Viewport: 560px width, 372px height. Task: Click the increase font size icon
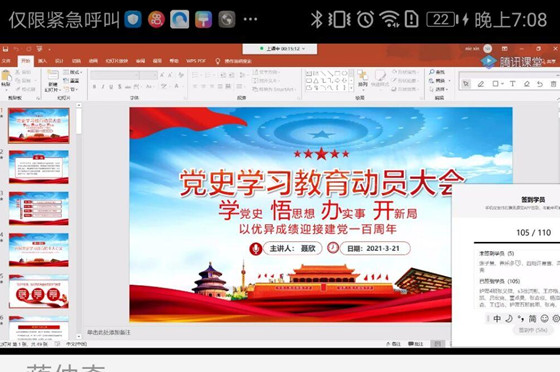(x=162, y=75)
